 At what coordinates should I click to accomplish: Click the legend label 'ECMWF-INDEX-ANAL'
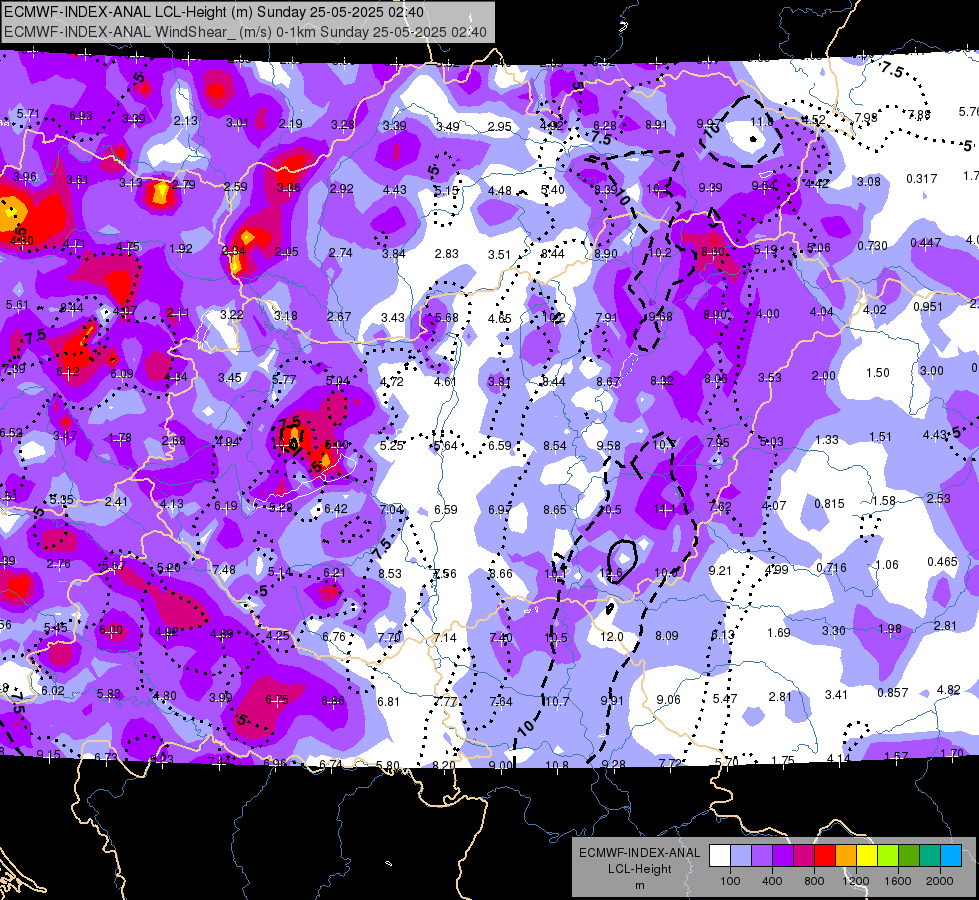pyautogui.click(x=639, y=853)
